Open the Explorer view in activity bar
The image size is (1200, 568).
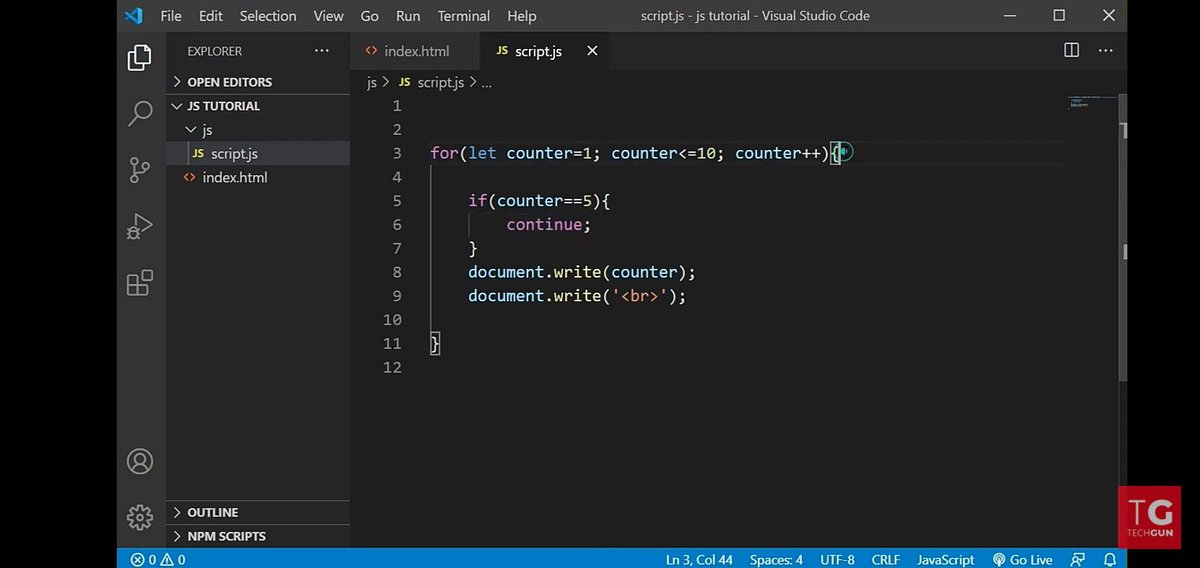[x=140, y=59]
